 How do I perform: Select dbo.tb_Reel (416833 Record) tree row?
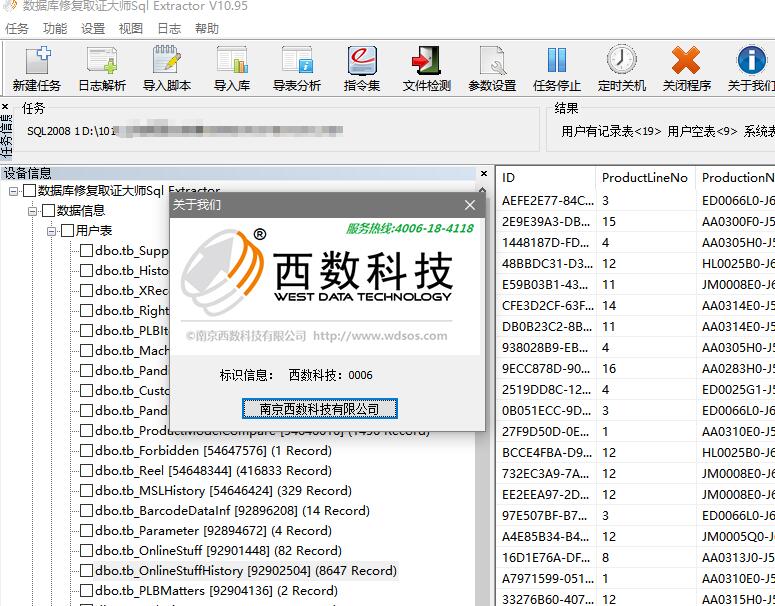point(213,471)
